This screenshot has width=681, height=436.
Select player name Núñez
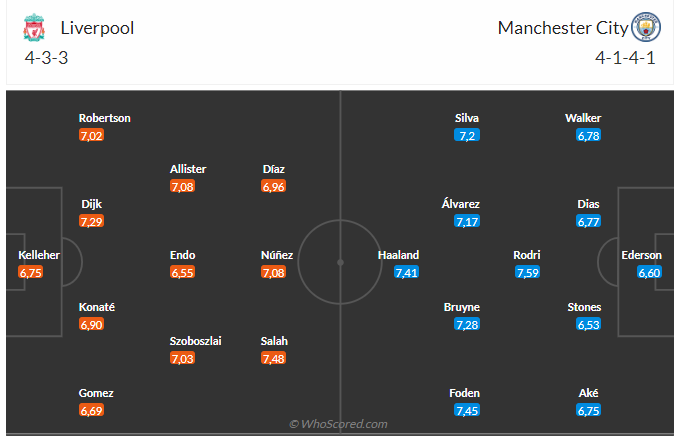(x=276, y=255)
